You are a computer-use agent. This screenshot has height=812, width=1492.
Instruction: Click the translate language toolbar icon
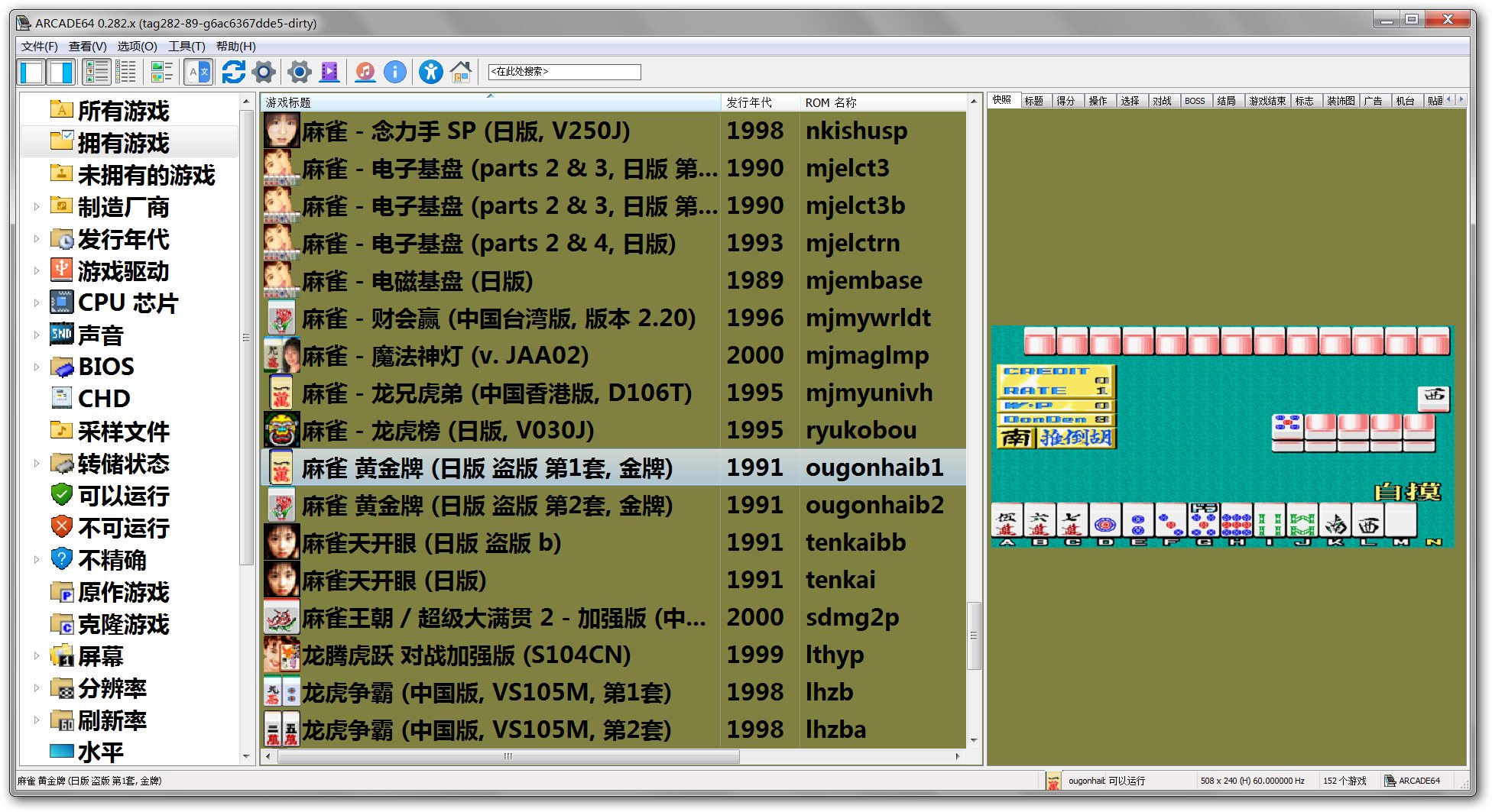click(x=198, y=72)
